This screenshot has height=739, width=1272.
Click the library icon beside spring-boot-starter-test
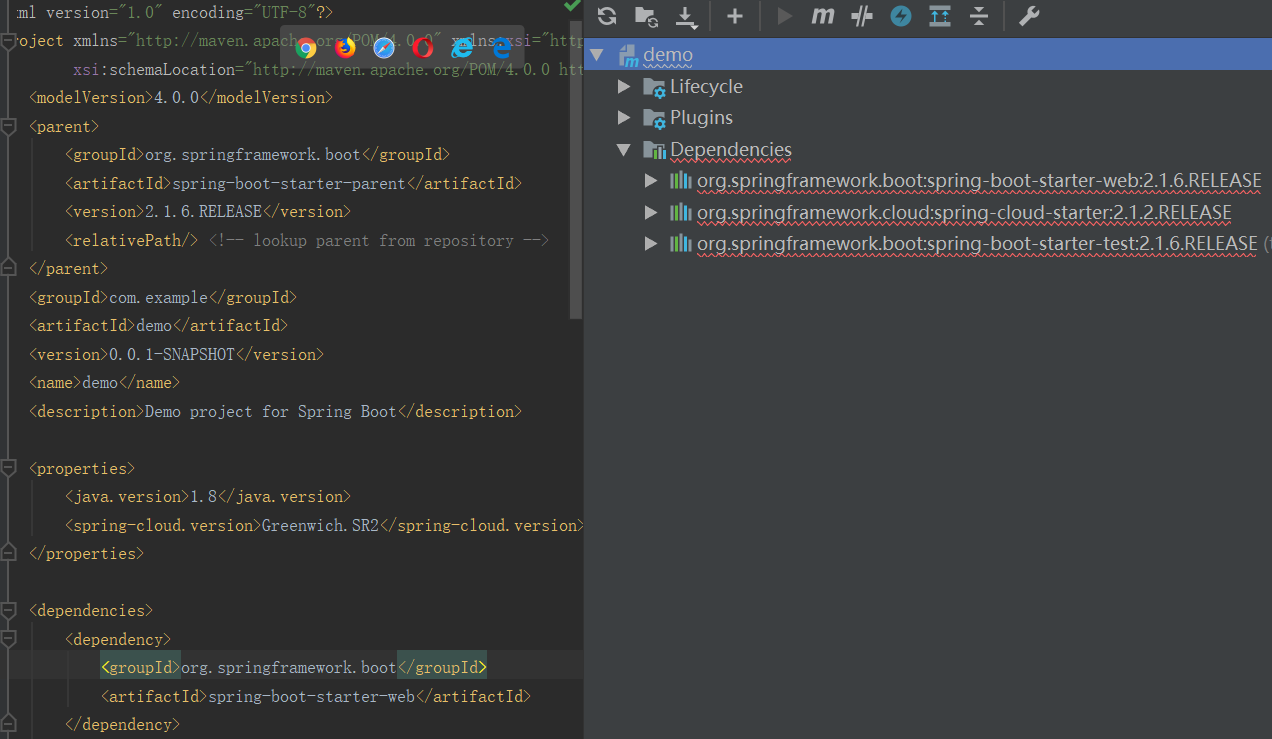click(x=681, y=244)
